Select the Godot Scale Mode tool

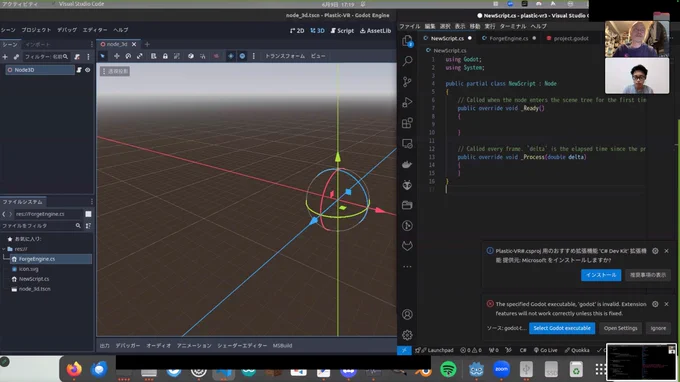pyautogui.click(x=140, y=56)
